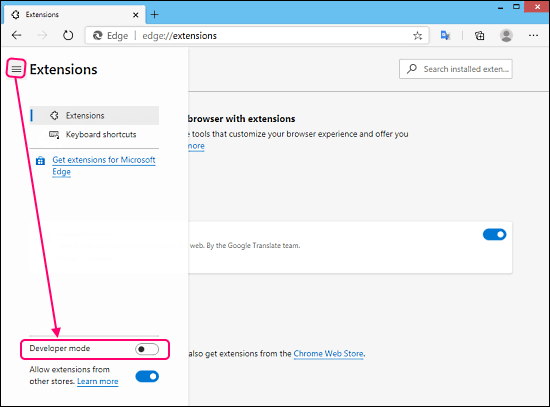Turn off Allow extensions from other stores
Viewport: 550px width, 407px height.
point(147,376)
